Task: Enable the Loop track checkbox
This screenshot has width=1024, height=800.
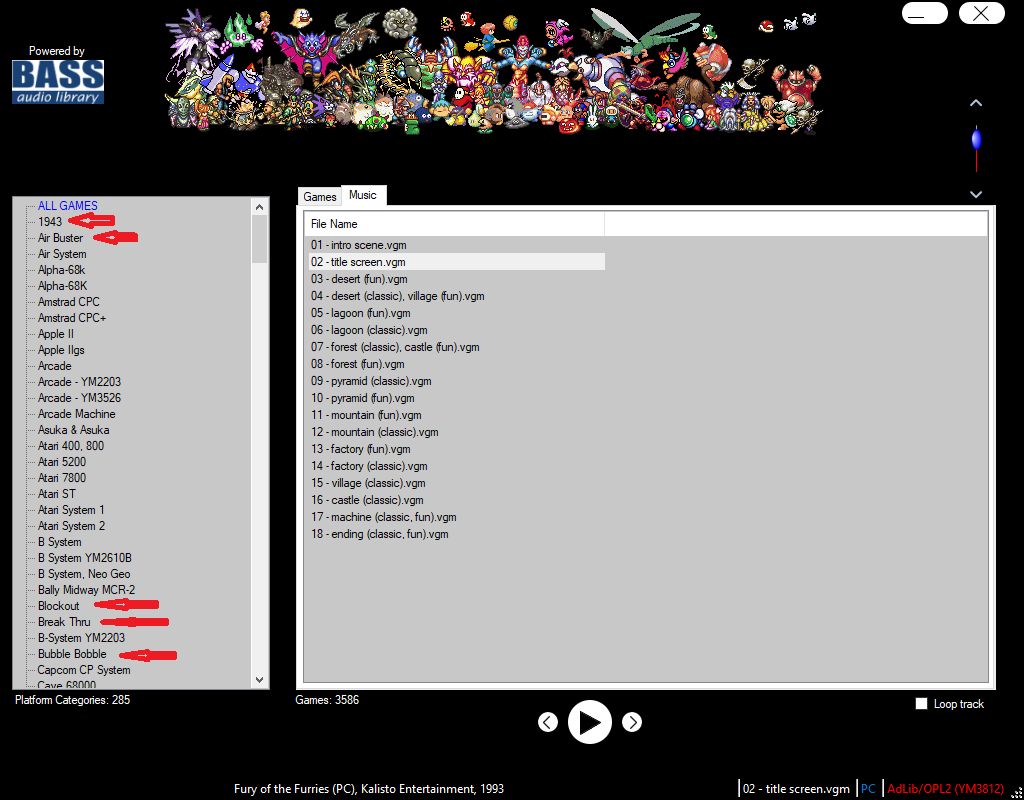Action: tap(921, 703)
